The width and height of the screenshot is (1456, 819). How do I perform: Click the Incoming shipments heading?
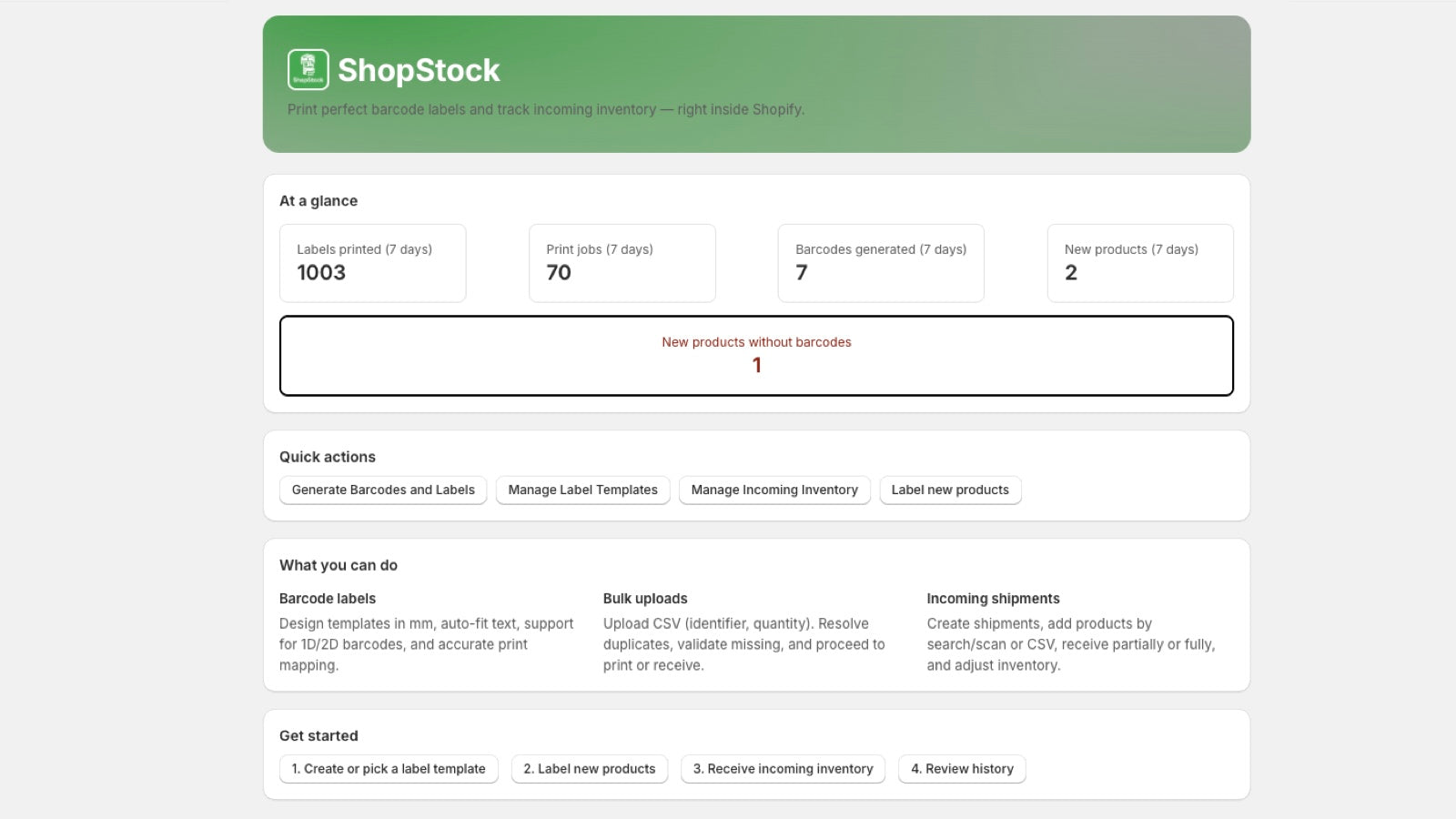pyautogui.click(x=993, y=599)
